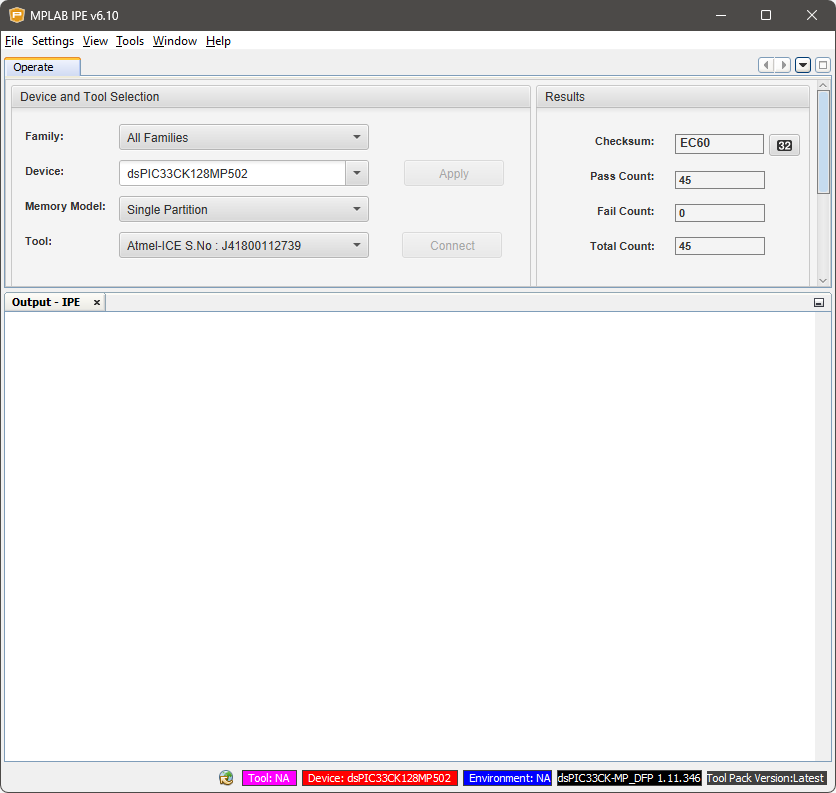Open the Settings menu

click(53, 41)
